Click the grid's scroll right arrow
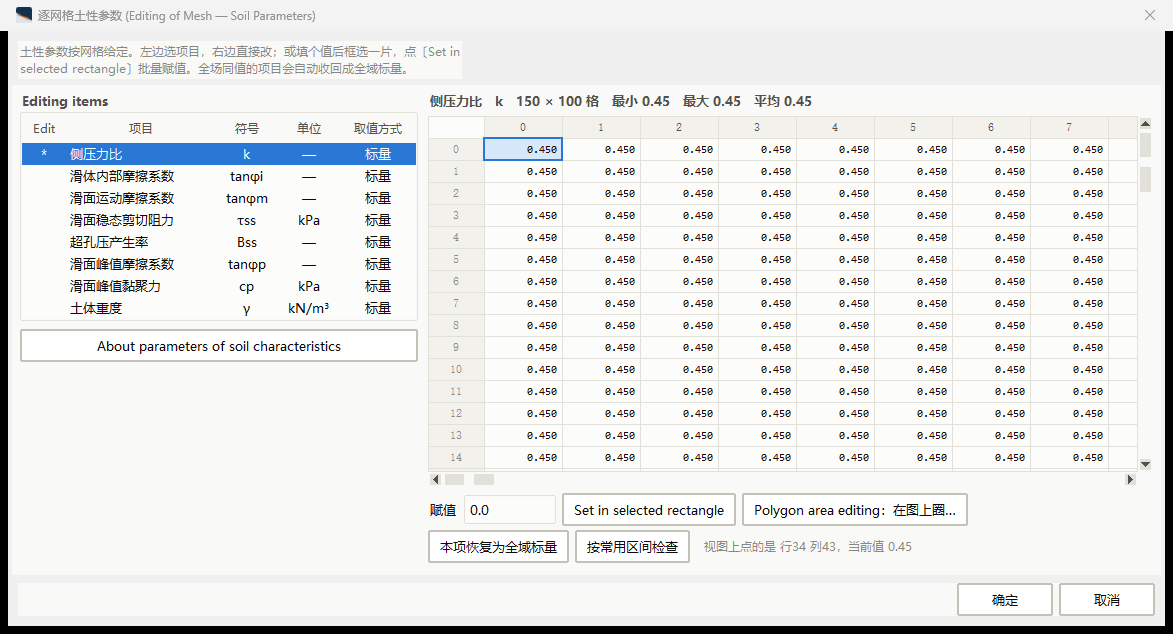This screenshot has height=634, width=1173. [x=1130, y=479]
